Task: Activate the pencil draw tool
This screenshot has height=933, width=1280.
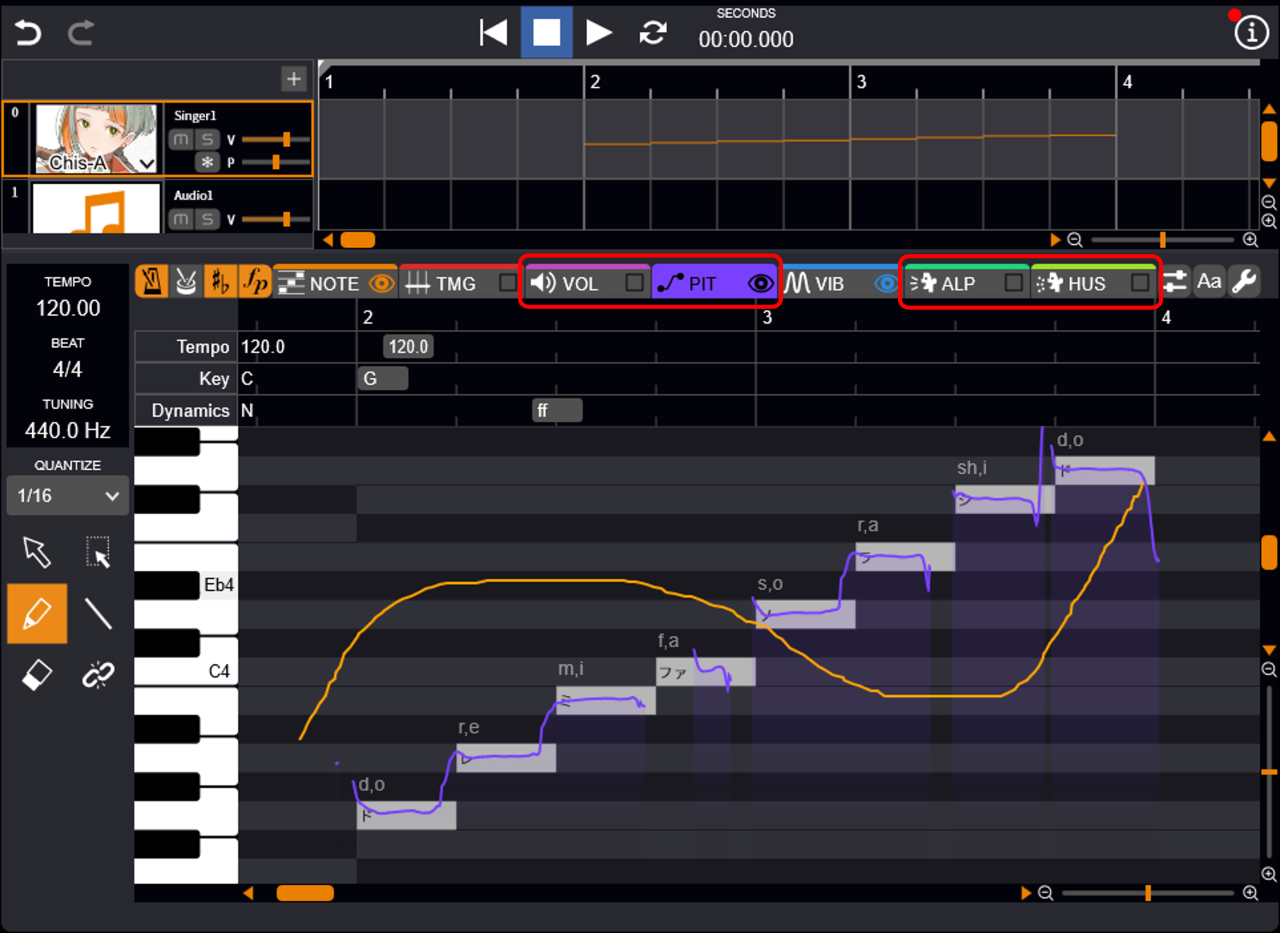Action: [37, 614]
